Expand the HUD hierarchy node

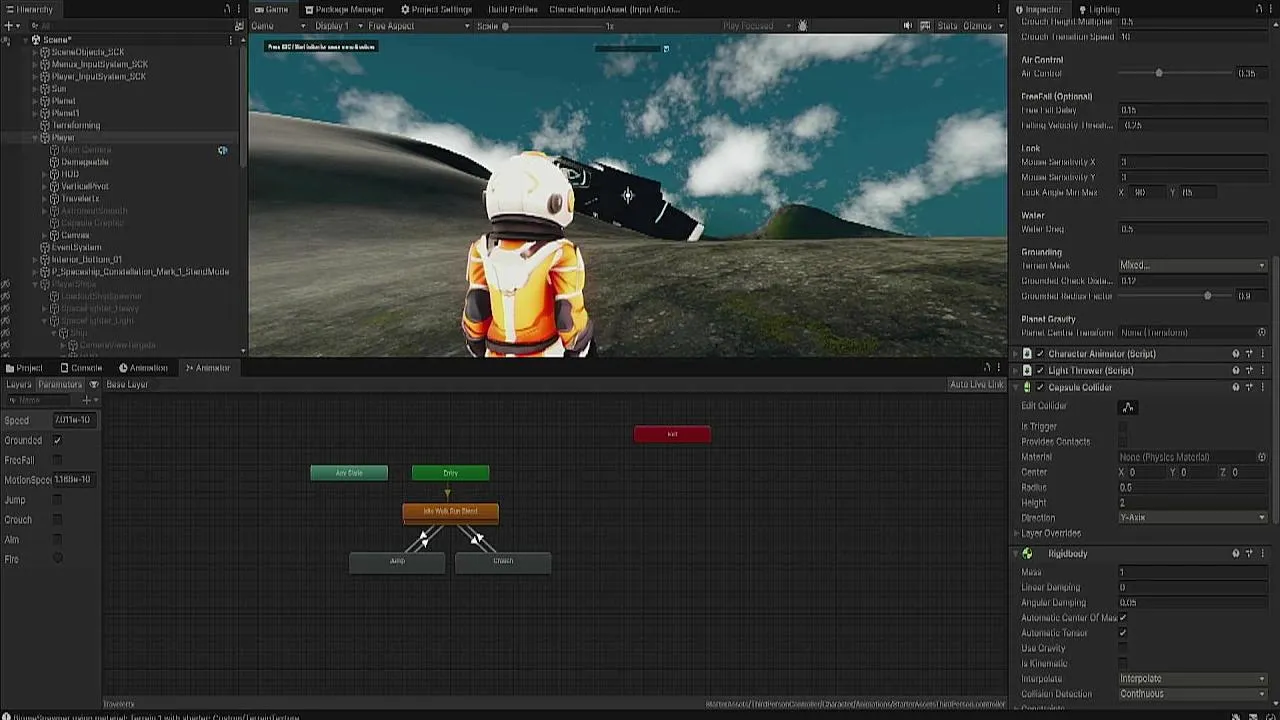tap(45, 174)
